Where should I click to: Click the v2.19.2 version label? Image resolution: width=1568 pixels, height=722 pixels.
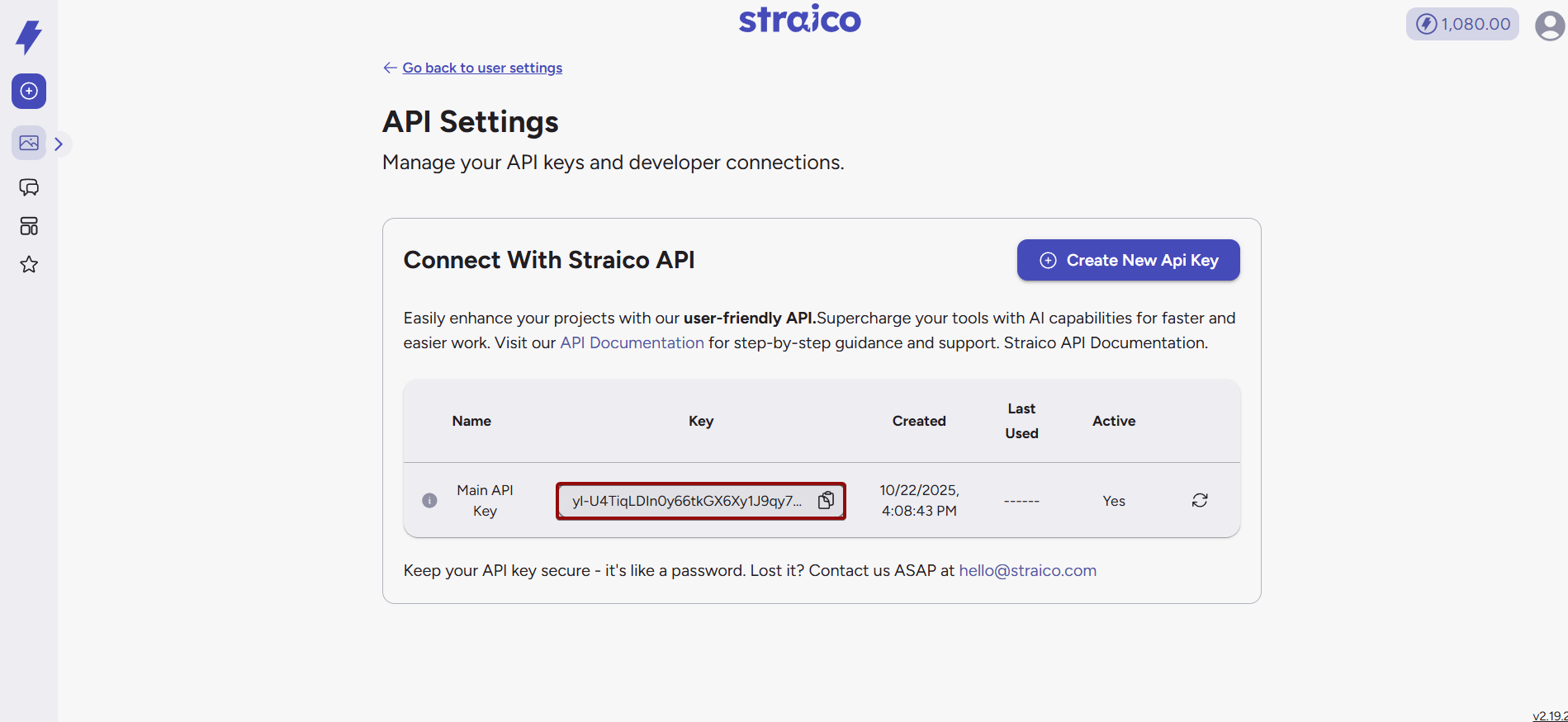[1549, 715]
